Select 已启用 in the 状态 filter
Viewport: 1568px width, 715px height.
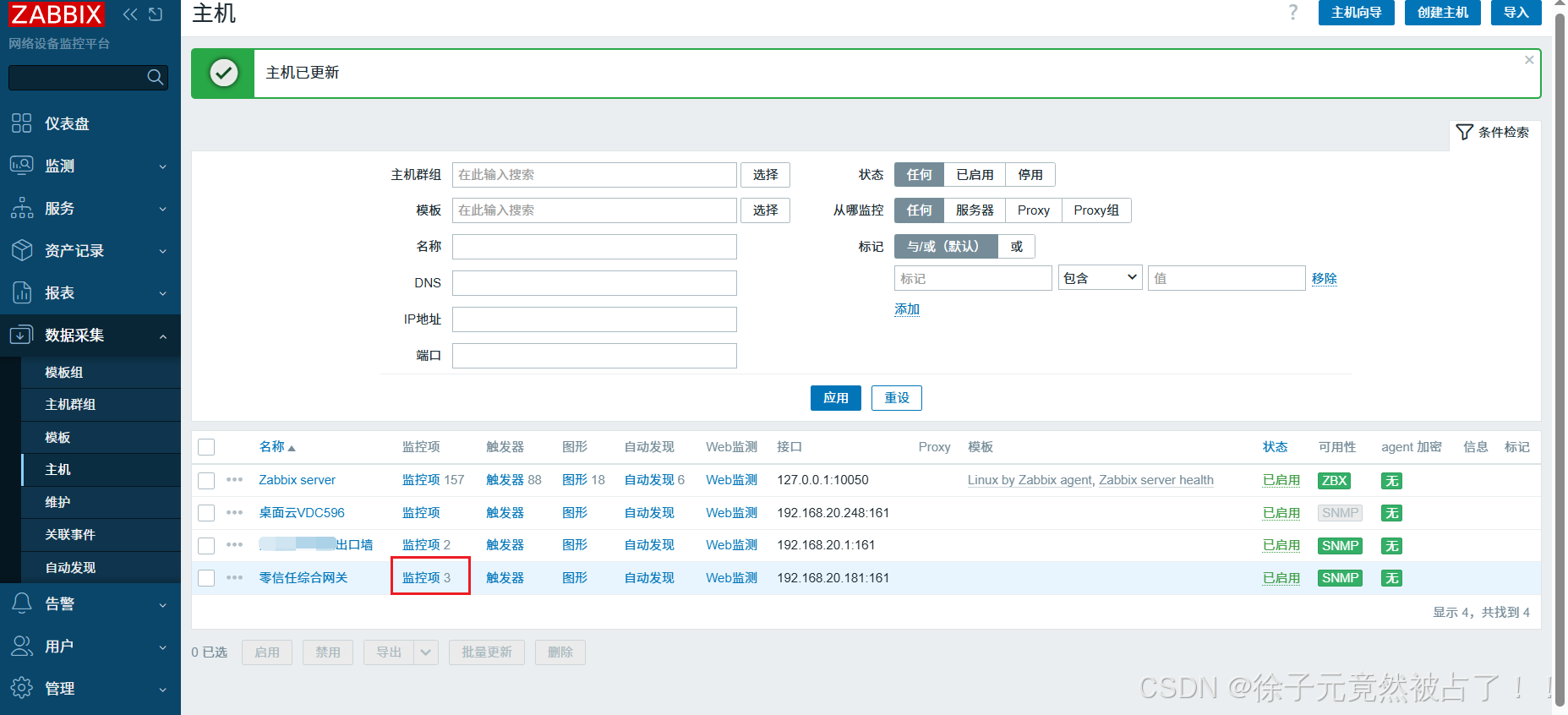[975, 175]
